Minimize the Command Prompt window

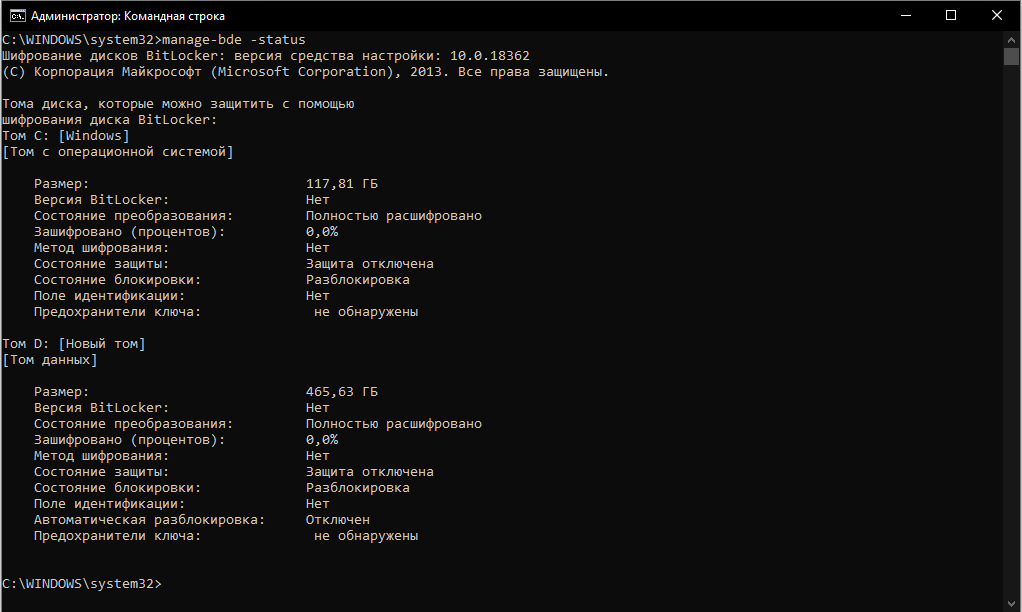click(904, 15)
